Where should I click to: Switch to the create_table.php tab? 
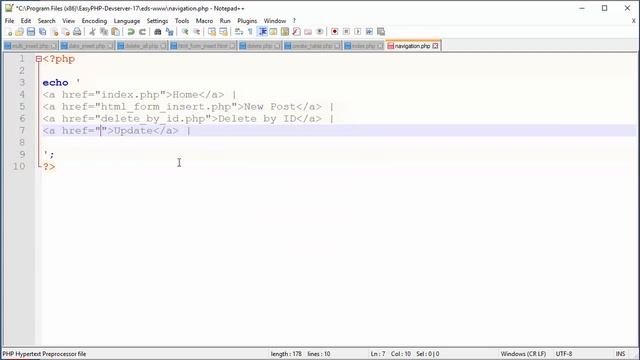click(x=312, y=46)
